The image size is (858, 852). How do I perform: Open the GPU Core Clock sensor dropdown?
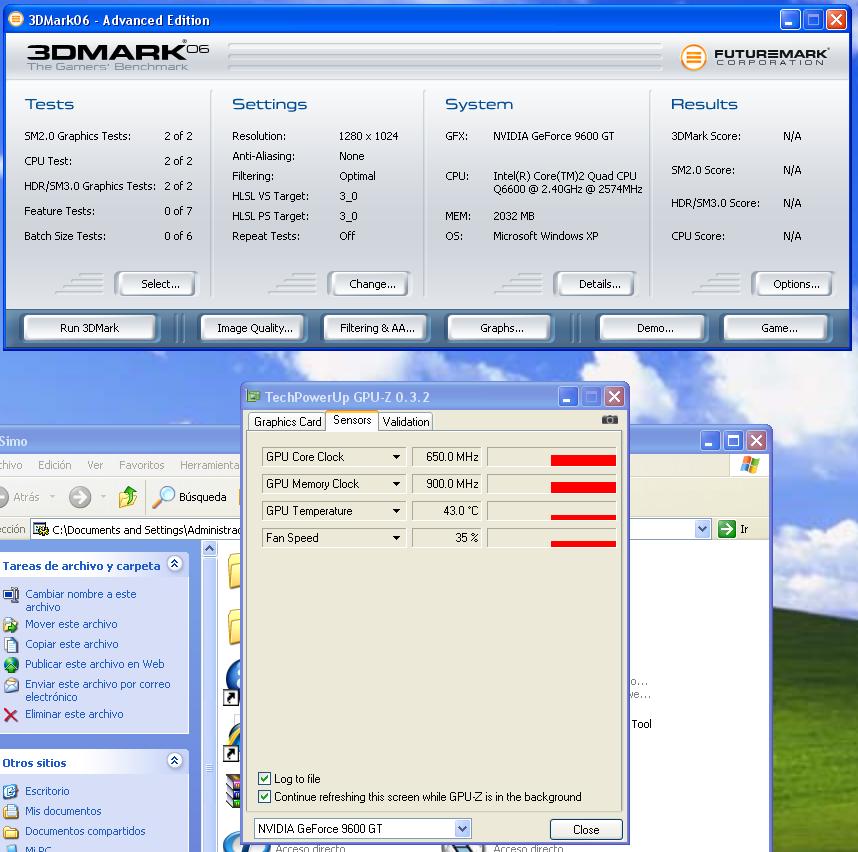396,457
